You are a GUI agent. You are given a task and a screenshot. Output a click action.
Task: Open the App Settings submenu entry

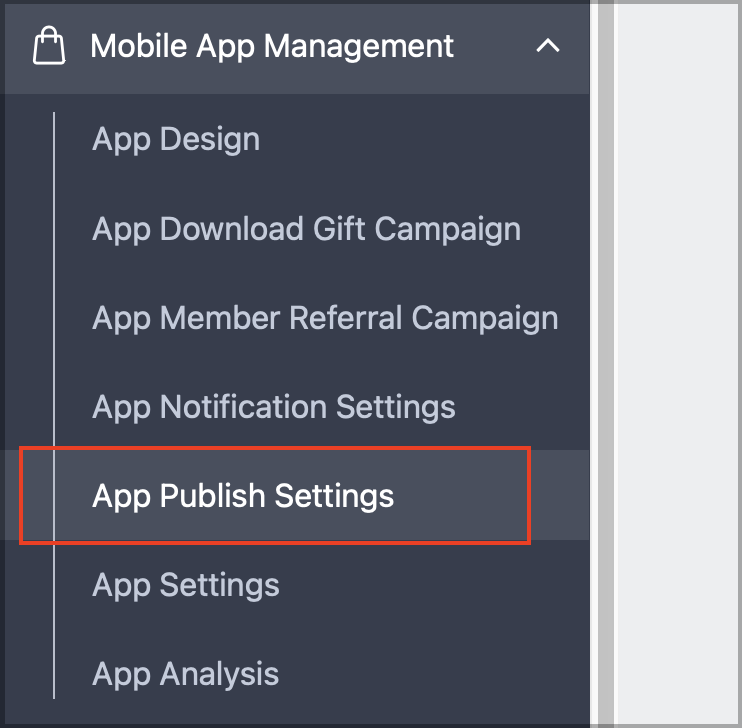[x=186, y=586]
